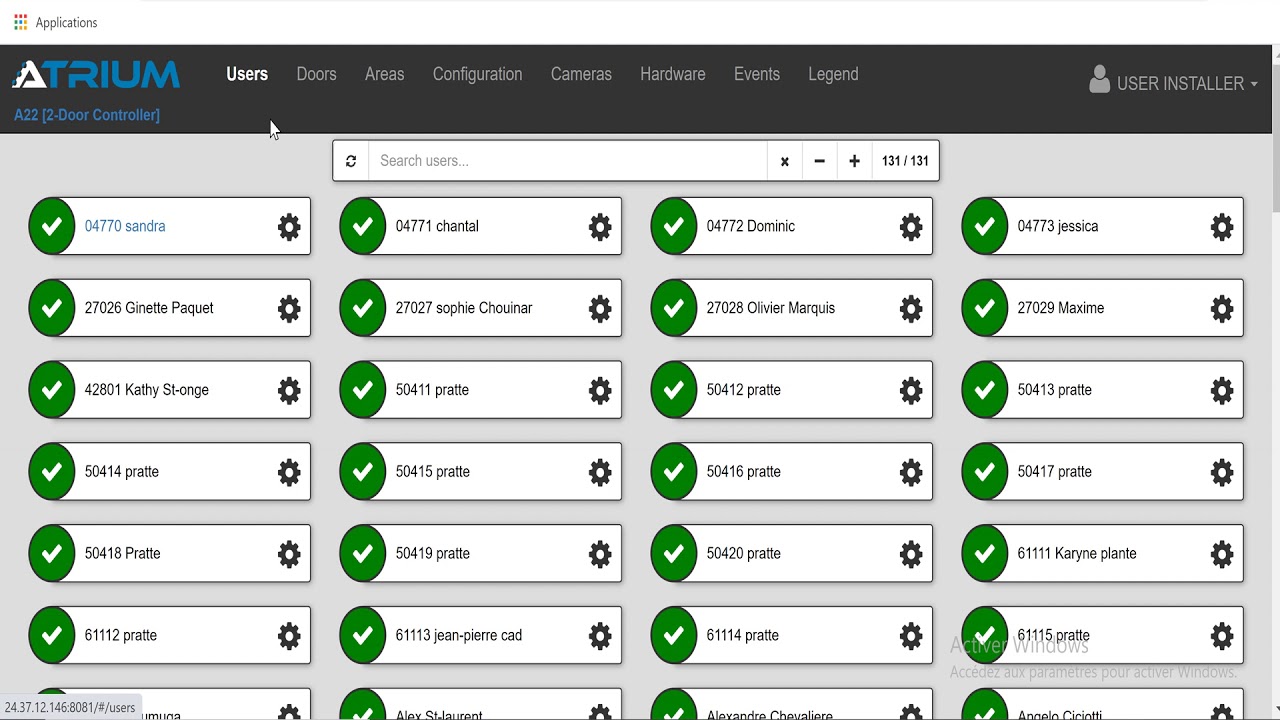Open the Legend menu
The height and width of the screenshot is (720, 1280).
click(833, 74)
